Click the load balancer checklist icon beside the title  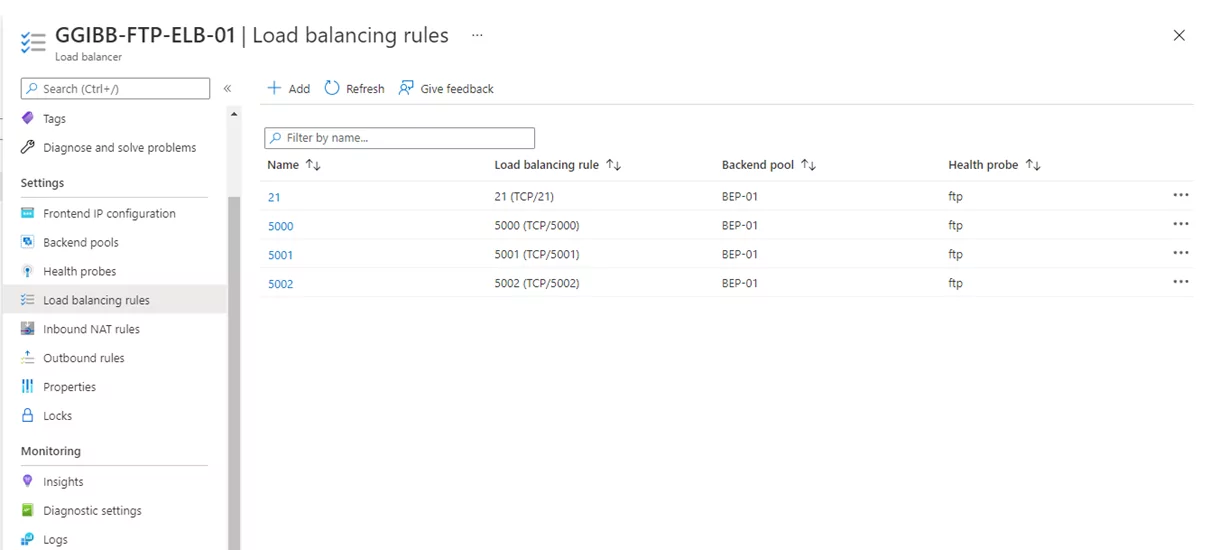click(x=33, y=43)
